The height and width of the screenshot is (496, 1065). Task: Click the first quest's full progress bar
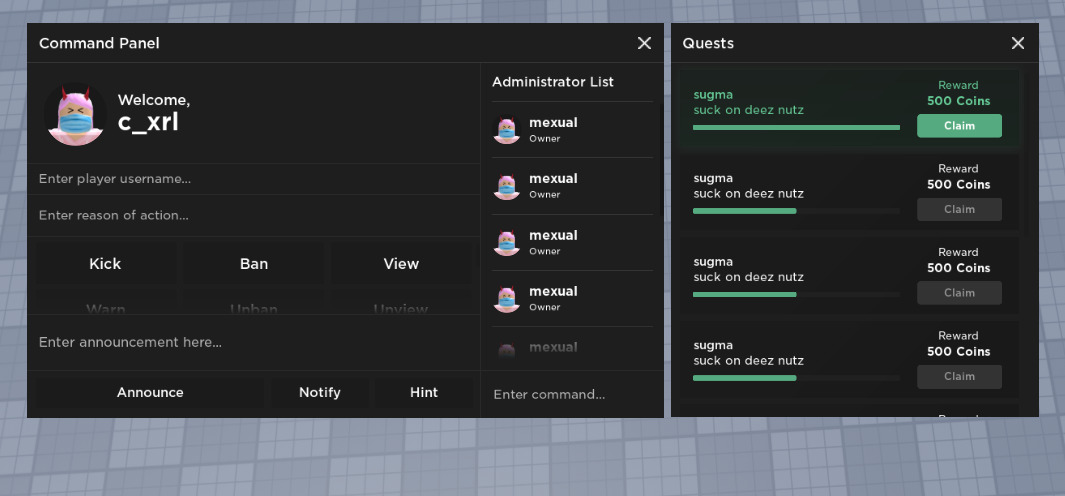pyautogui.click(x=796, y=128)
